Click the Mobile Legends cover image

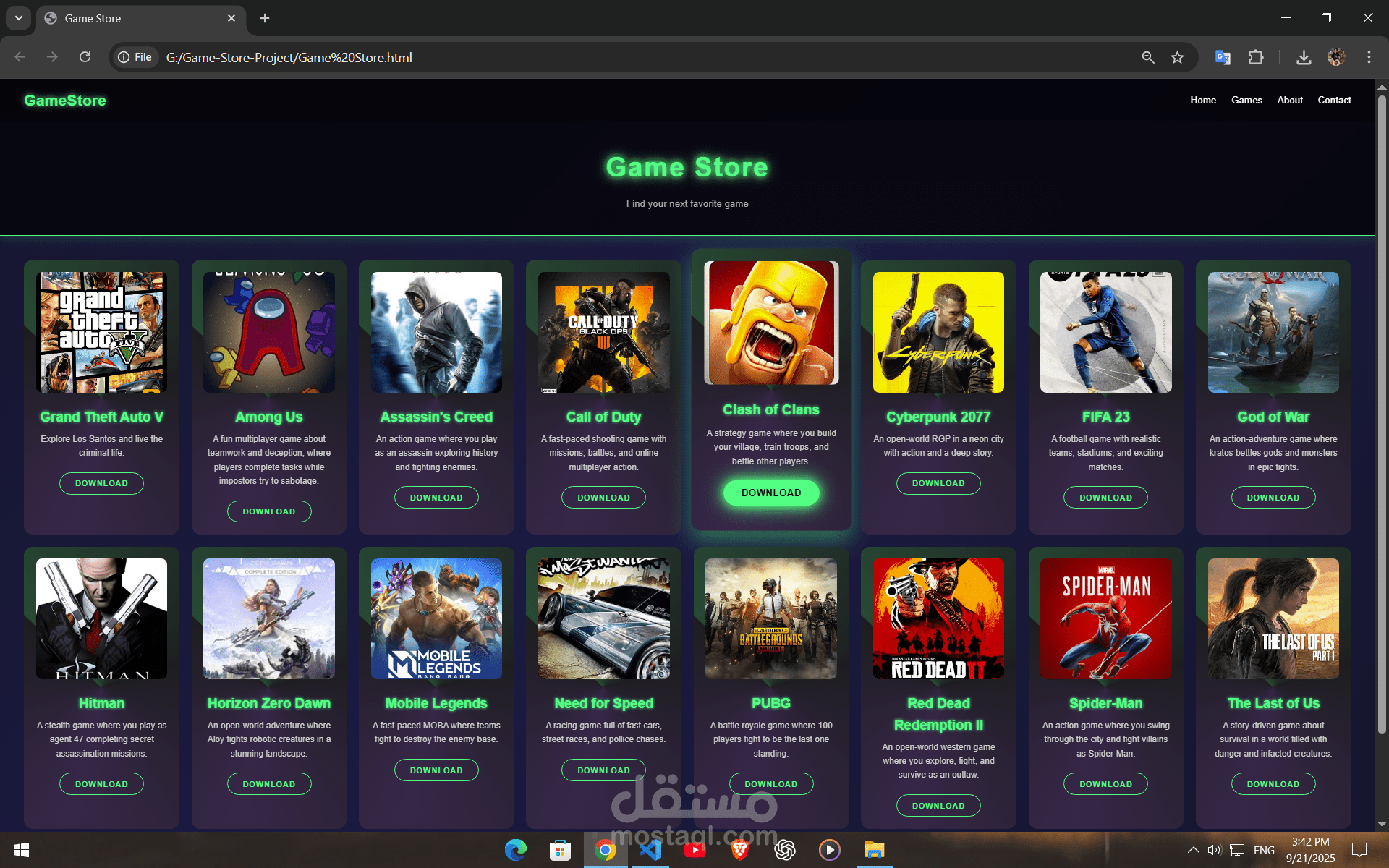coord(436,618)
